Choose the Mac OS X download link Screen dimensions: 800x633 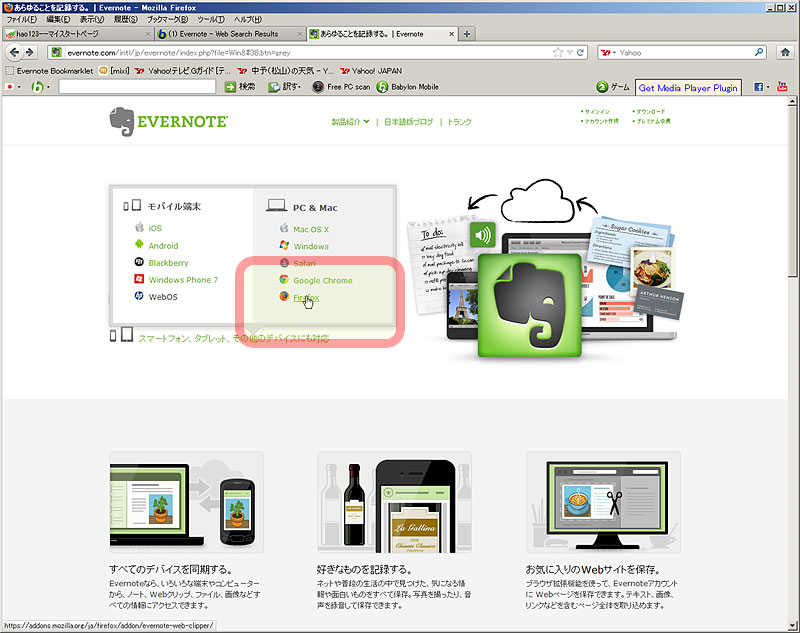[311, 230]
